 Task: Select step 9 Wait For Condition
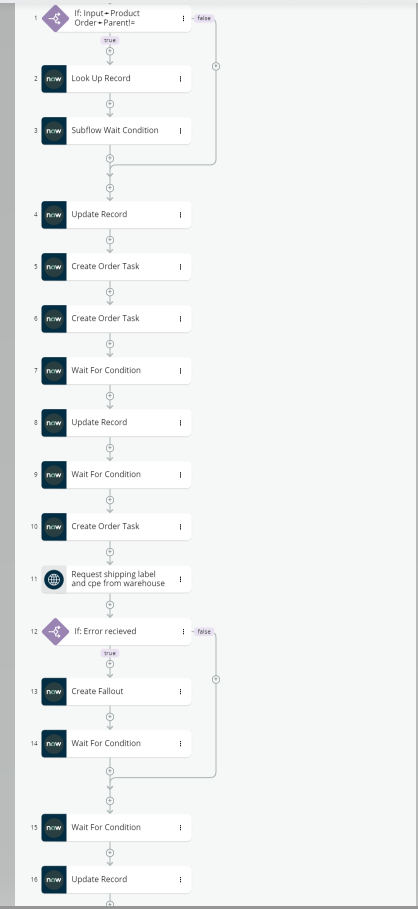[116, 475]
